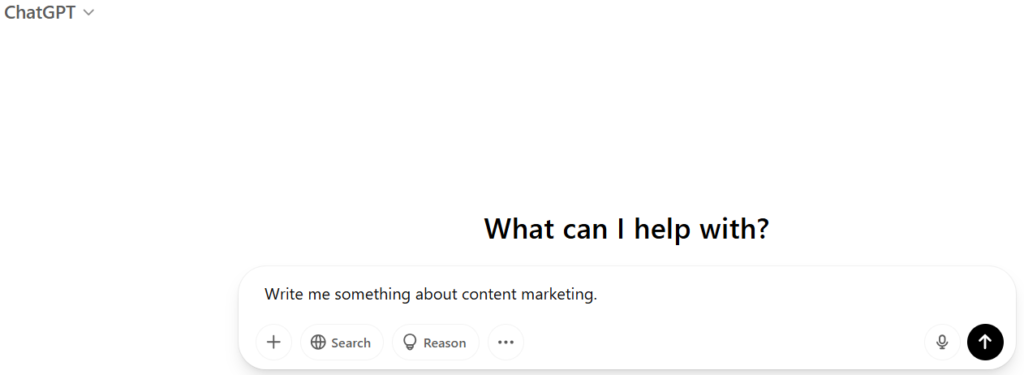Click the small chevron beside the ChatGPT title
Screen dimensions: 1024x375
click(89, 12)
